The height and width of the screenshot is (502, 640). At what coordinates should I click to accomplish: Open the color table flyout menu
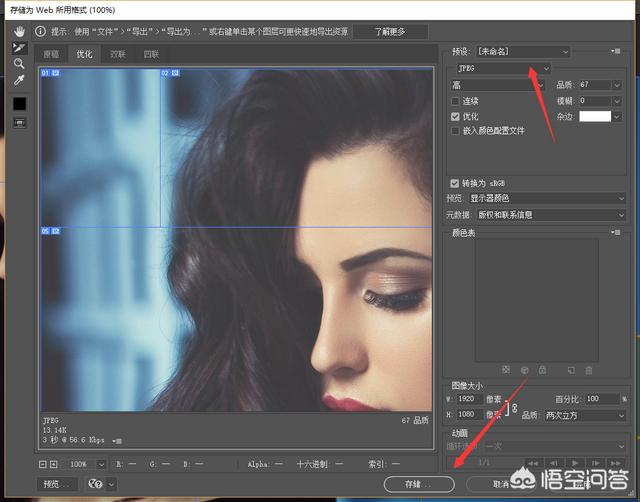point(616,232)
